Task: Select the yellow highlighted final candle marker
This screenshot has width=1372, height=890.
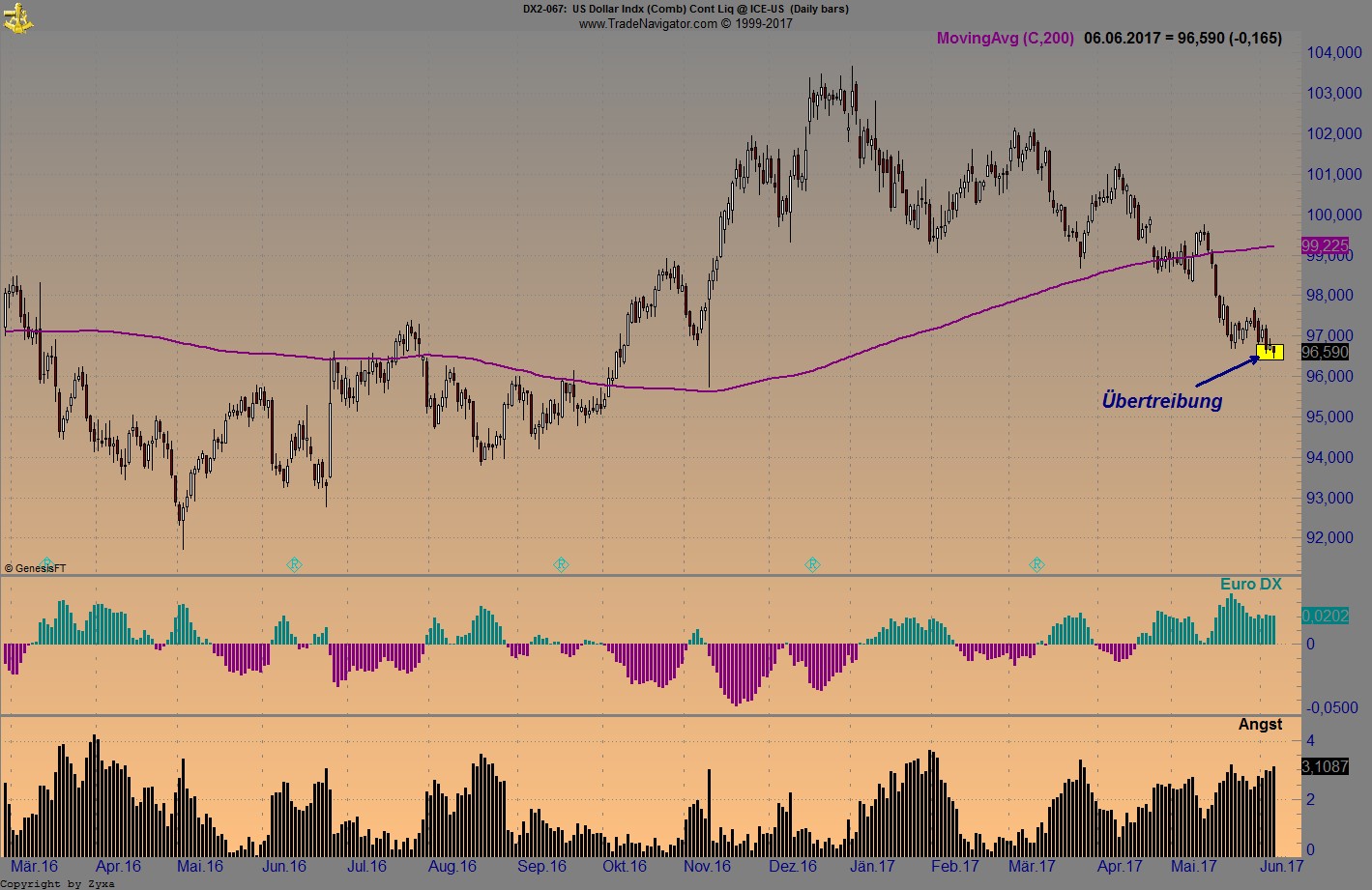Action: point(1270,352)
